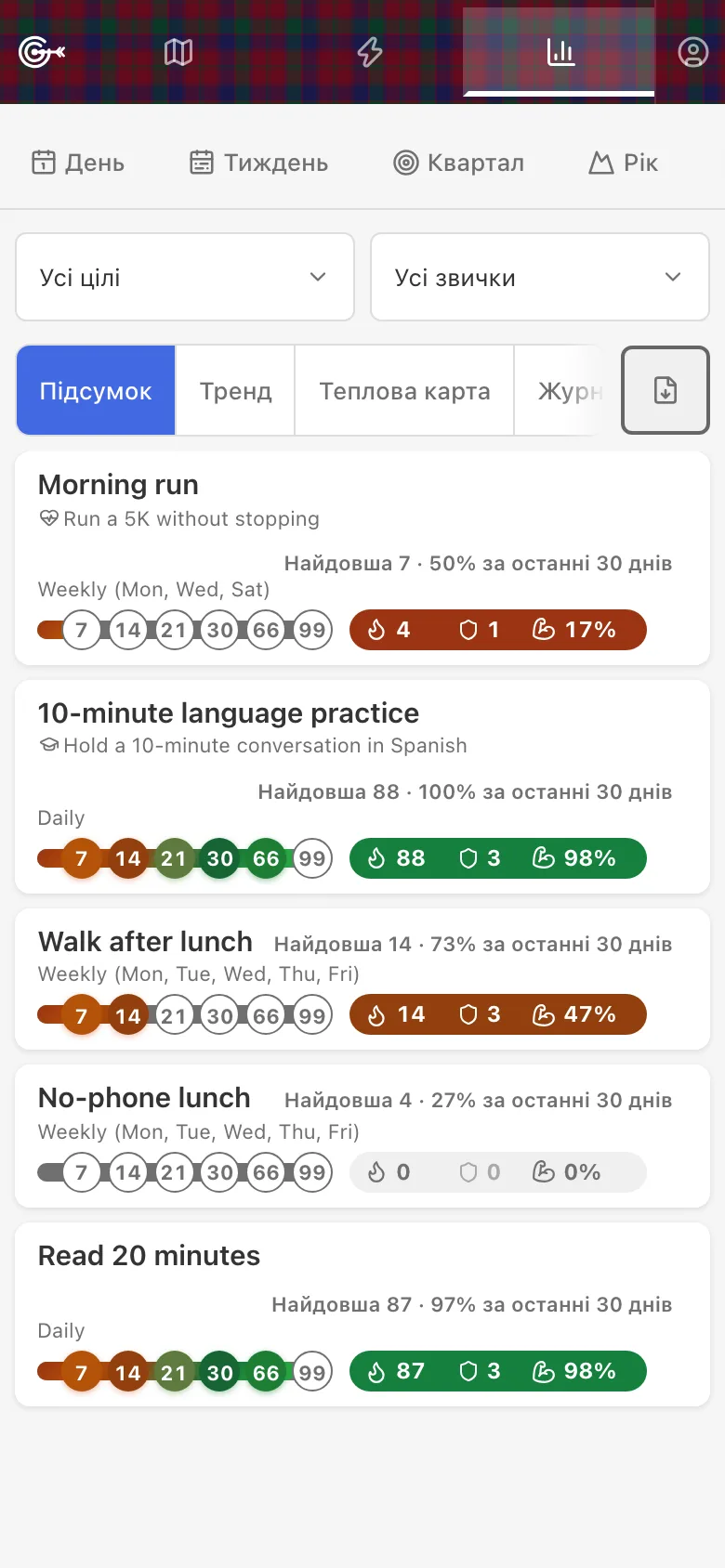Select the Тиждень period view
Screen dimensions: 725x1568
click(258, 163)
